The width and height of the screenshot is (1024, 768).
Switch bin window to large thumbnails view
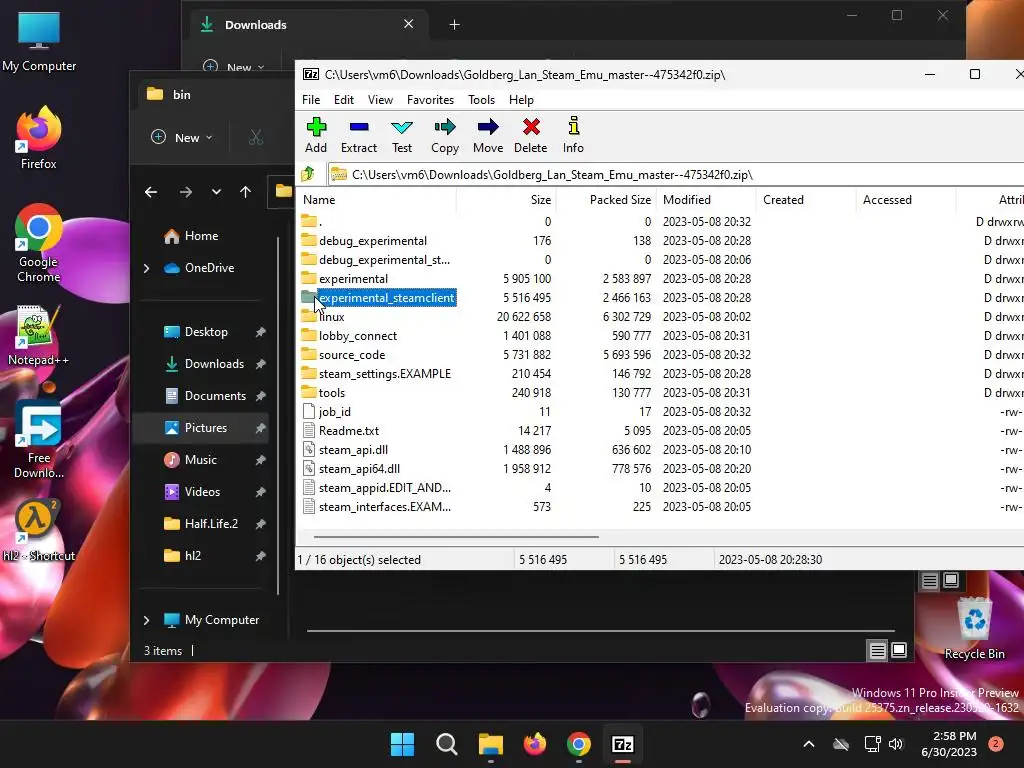tap(899, 650)
